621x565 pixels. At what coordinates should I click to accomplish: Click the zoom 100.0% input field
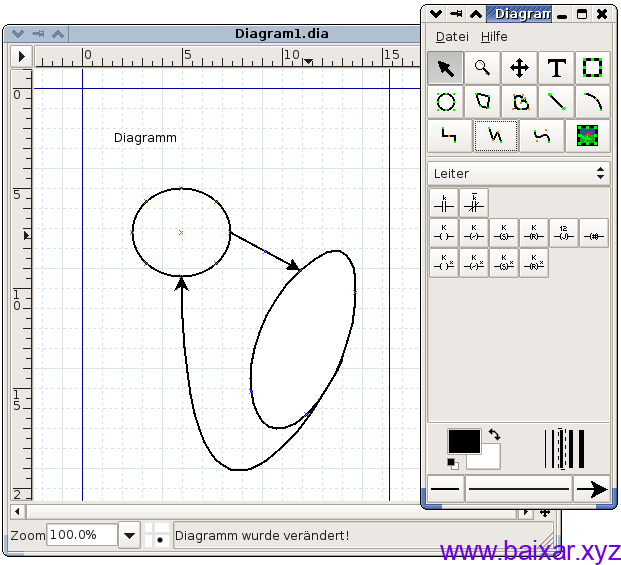[x=81, y=535]
